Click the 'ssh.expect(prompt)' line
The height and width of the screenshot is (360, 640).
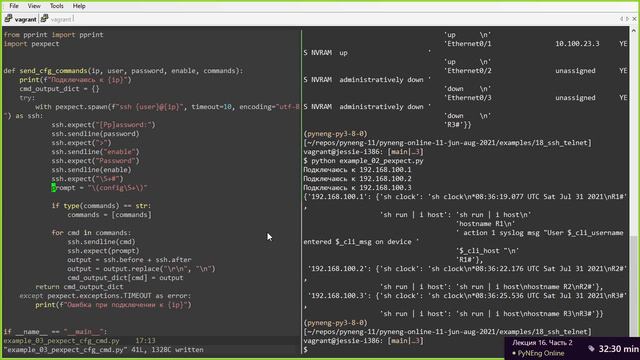click(x=103, y=251)
